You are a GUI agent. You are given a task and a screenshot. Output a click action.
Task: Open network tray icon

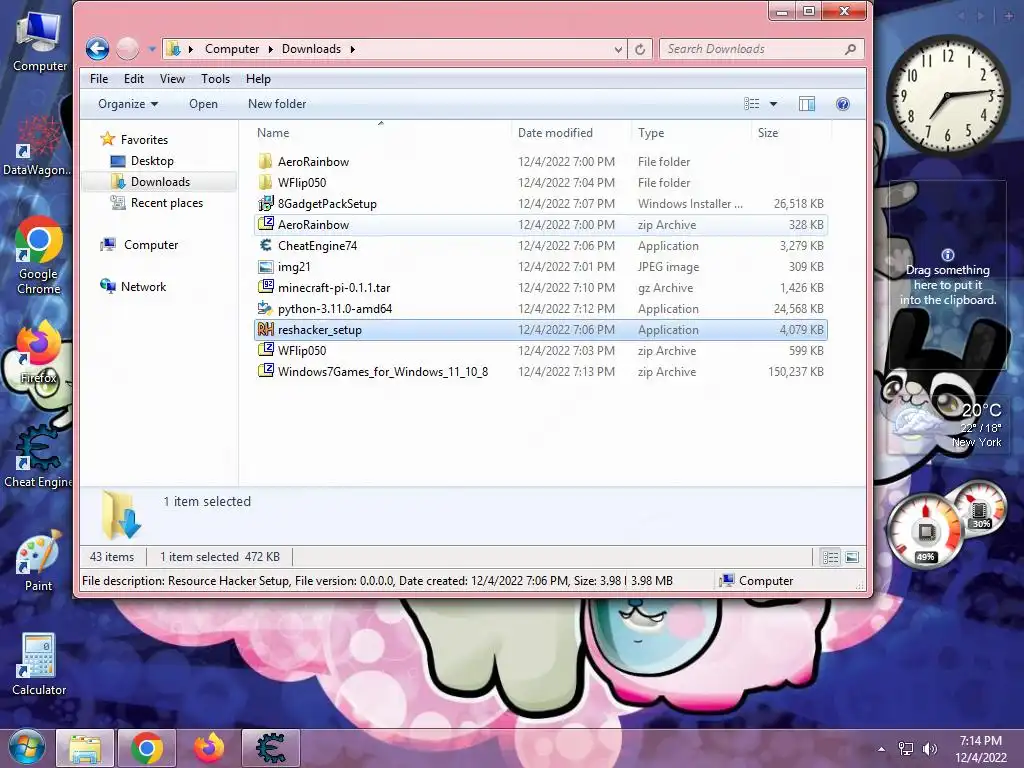906,749
